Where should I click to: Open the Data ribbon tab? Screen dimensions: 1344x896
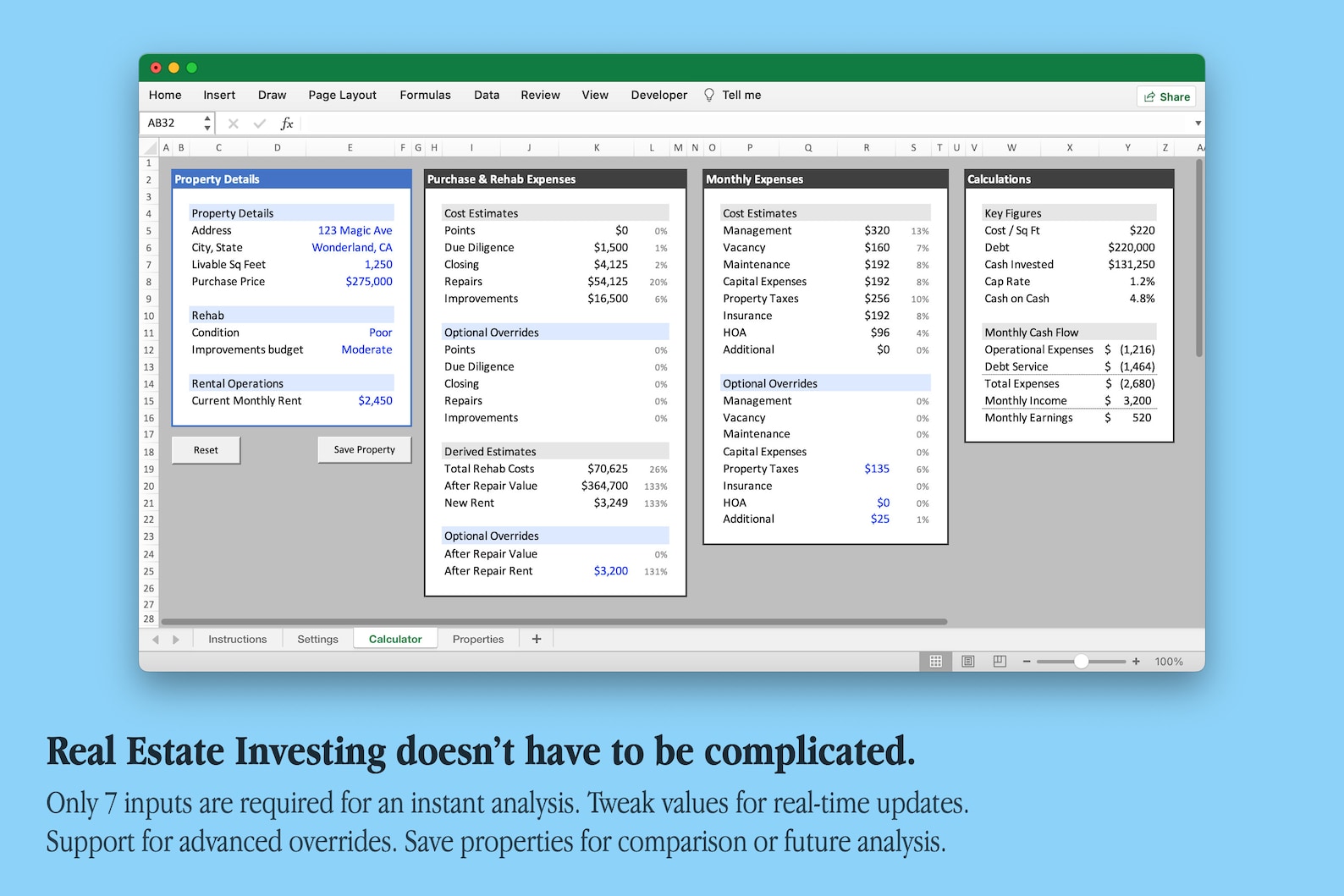487,95
